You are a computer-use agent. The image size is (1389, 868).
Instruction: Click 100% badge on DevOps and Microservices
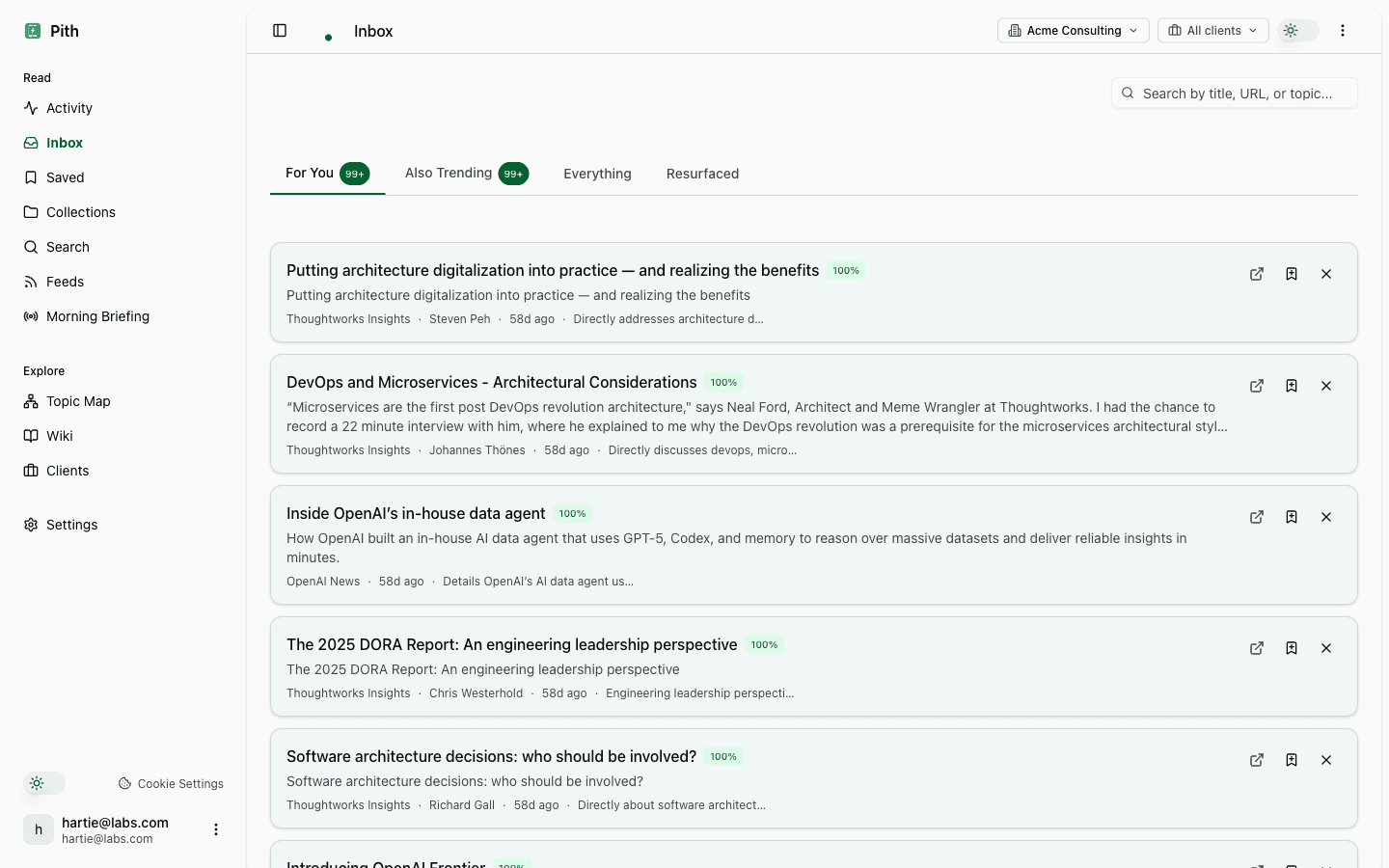723,383
